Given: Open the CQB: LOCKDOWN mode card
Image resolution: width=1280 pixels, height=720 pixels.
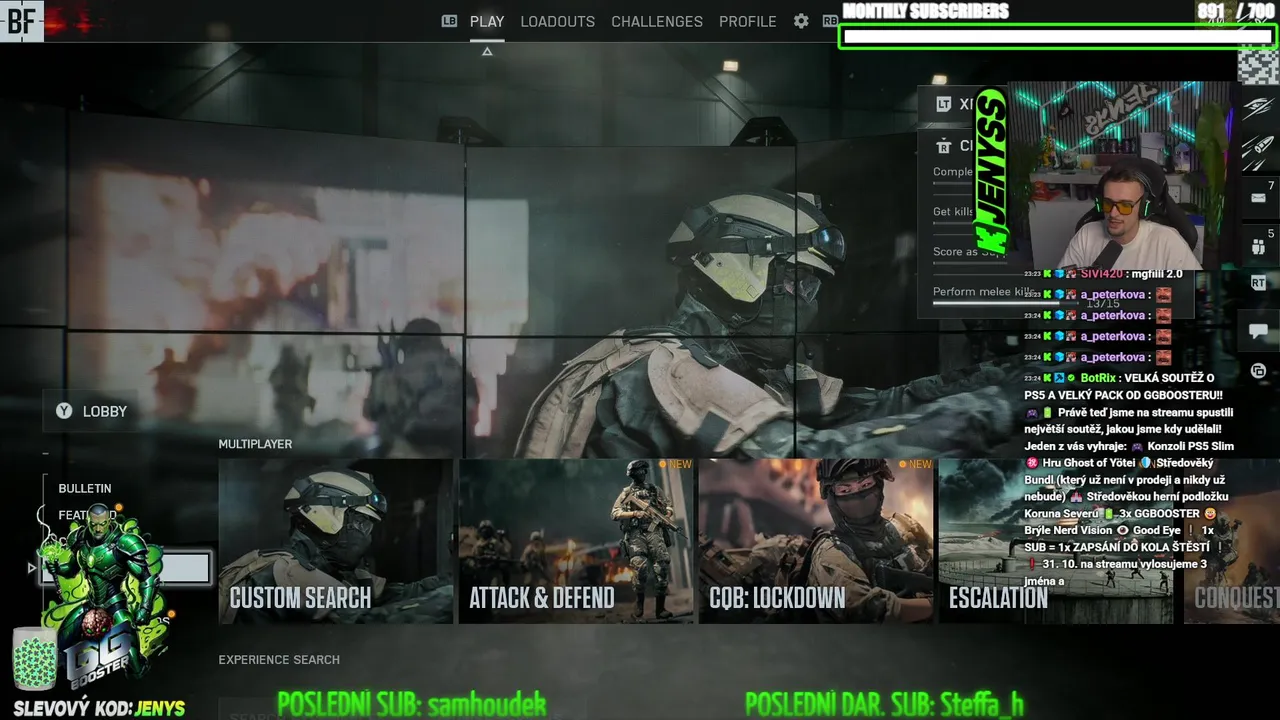Looking at the screenshot, I should 816,541.
